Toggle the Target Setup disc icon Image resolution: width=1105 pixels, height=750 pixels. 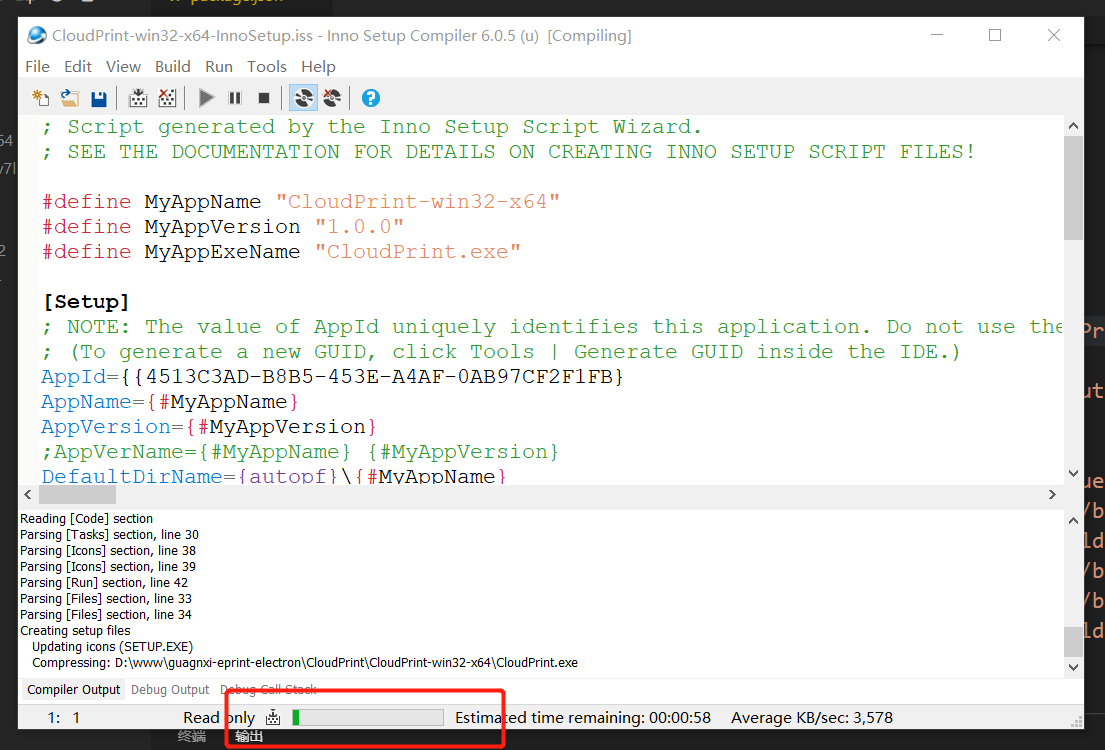[304, 98]
